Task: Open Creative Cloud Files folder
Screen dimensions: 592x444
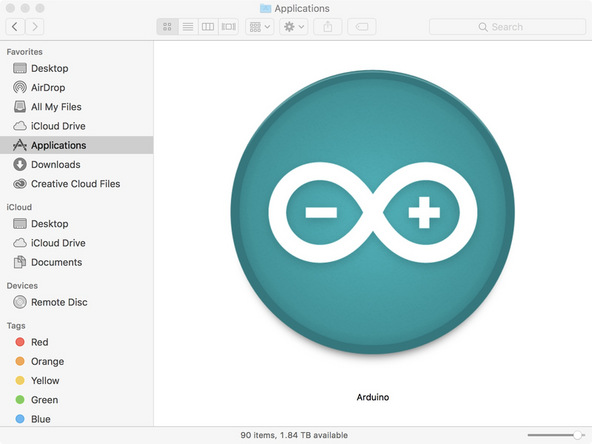Action: tap(76, 184)
